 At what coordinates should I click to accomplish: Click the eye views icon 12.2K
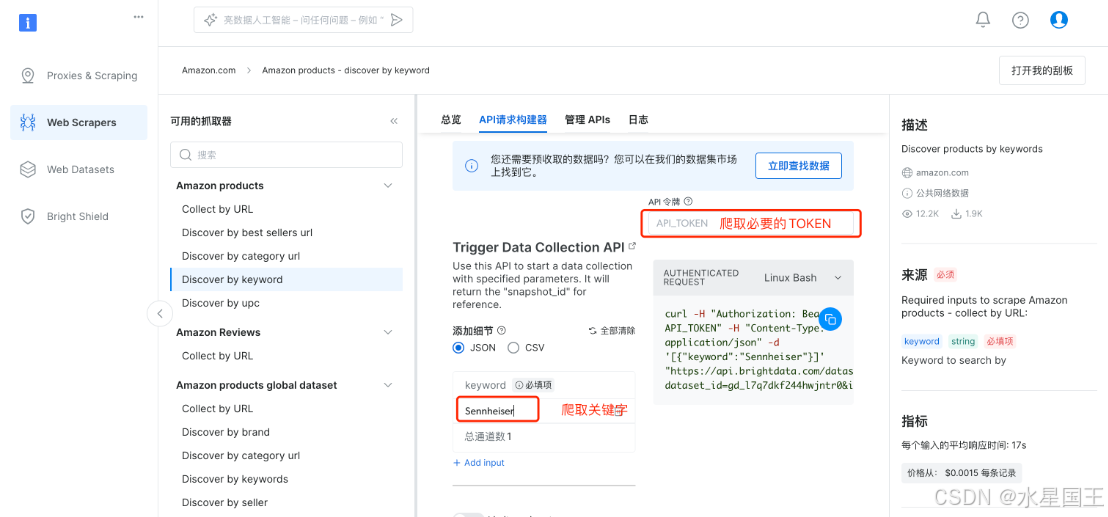[909, 213]
